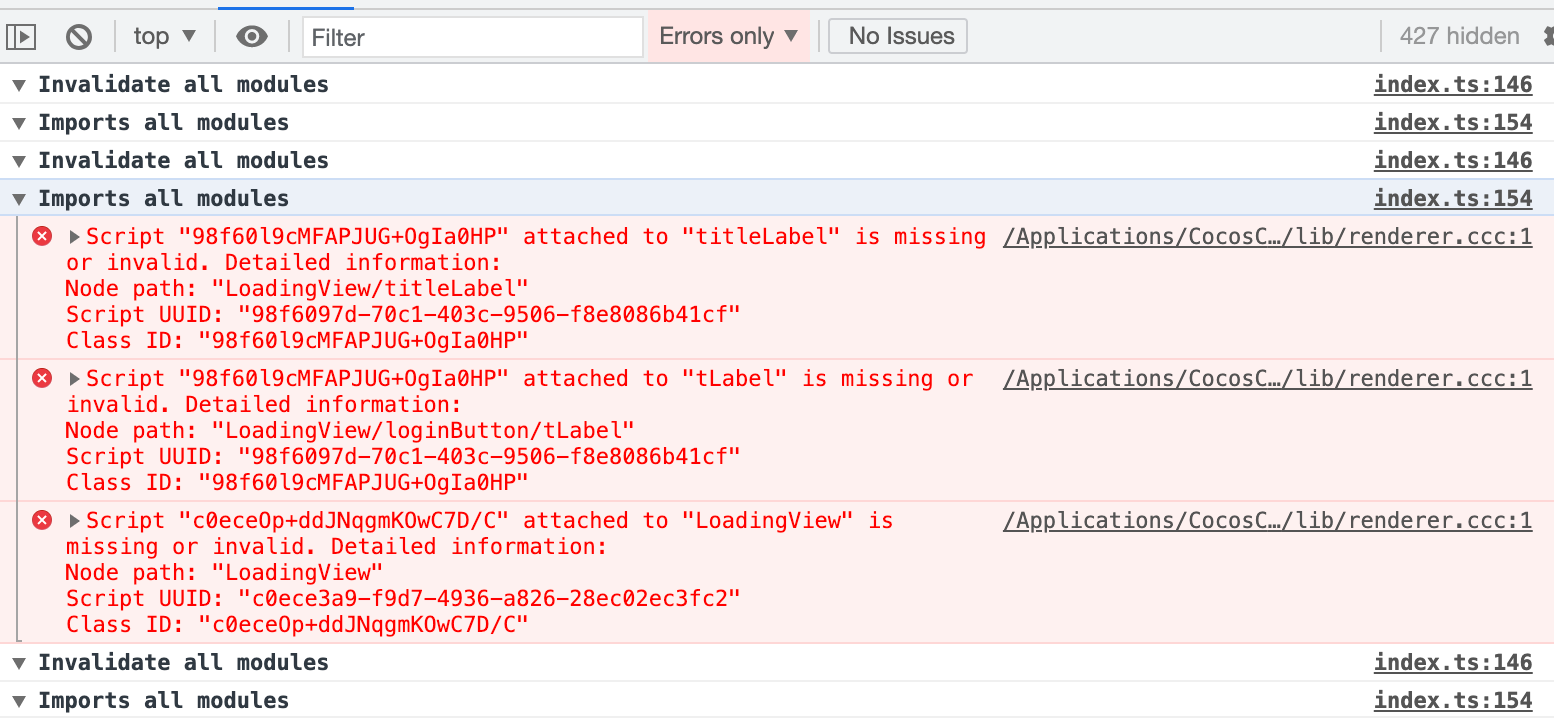Open the first index.ts:154 source link
The image size is (1554, 726).
[1452, 123]
